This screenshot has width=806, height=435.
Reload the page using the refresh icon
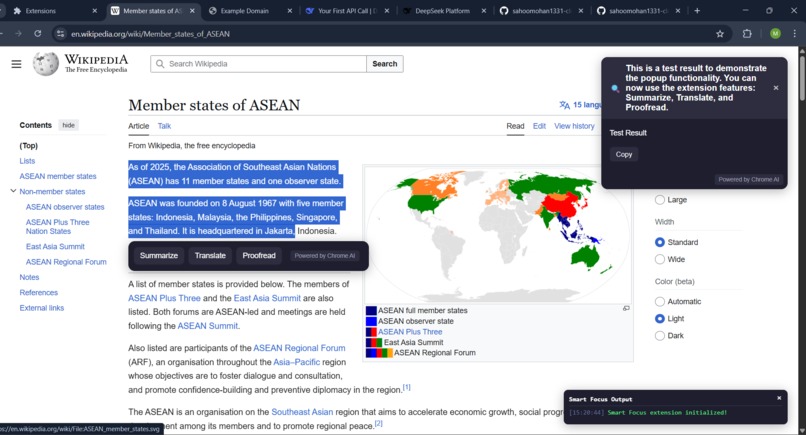[38, 33]
